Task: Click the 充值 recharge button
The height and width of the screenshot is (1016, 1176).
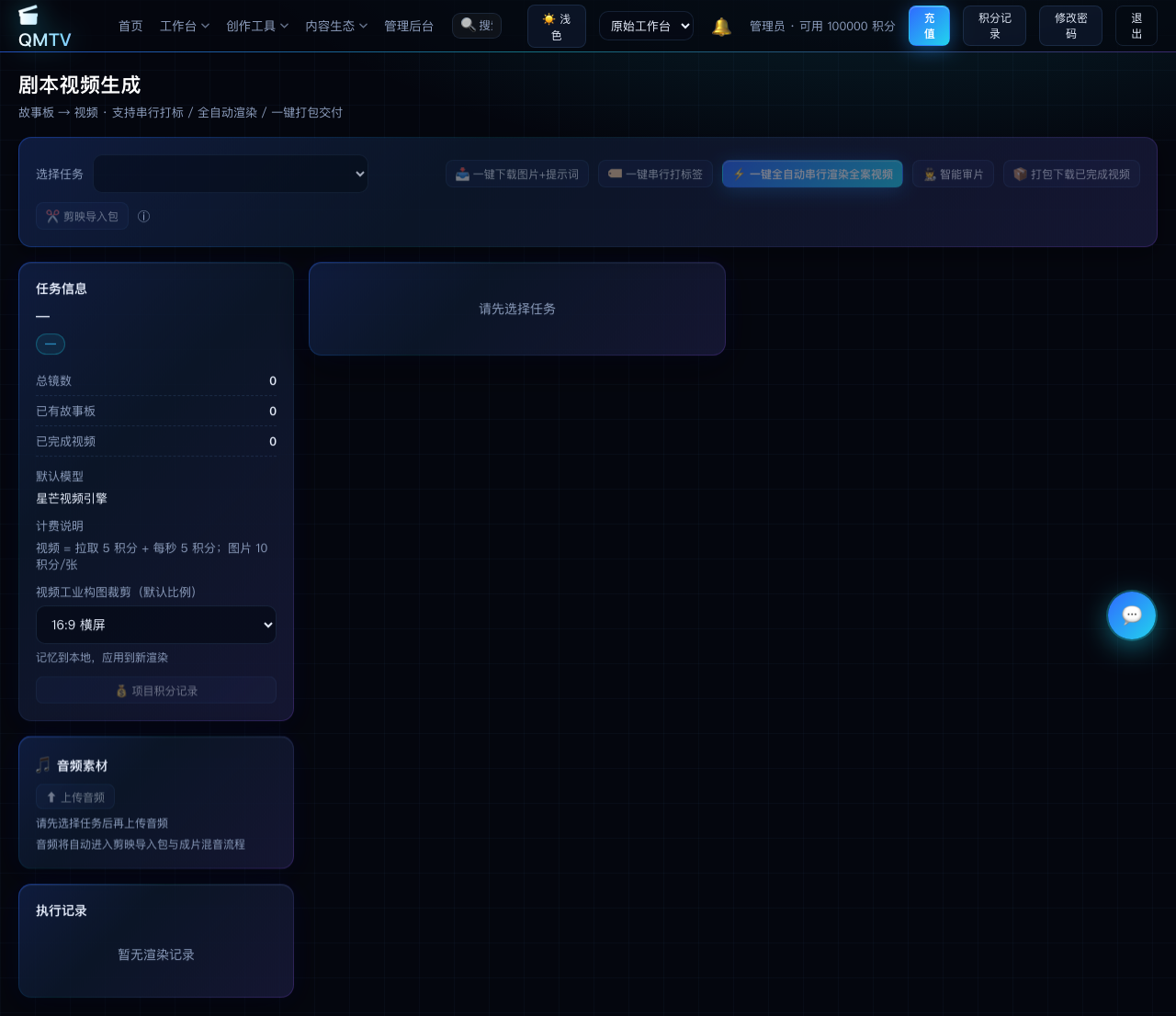Action: [929, 26]
